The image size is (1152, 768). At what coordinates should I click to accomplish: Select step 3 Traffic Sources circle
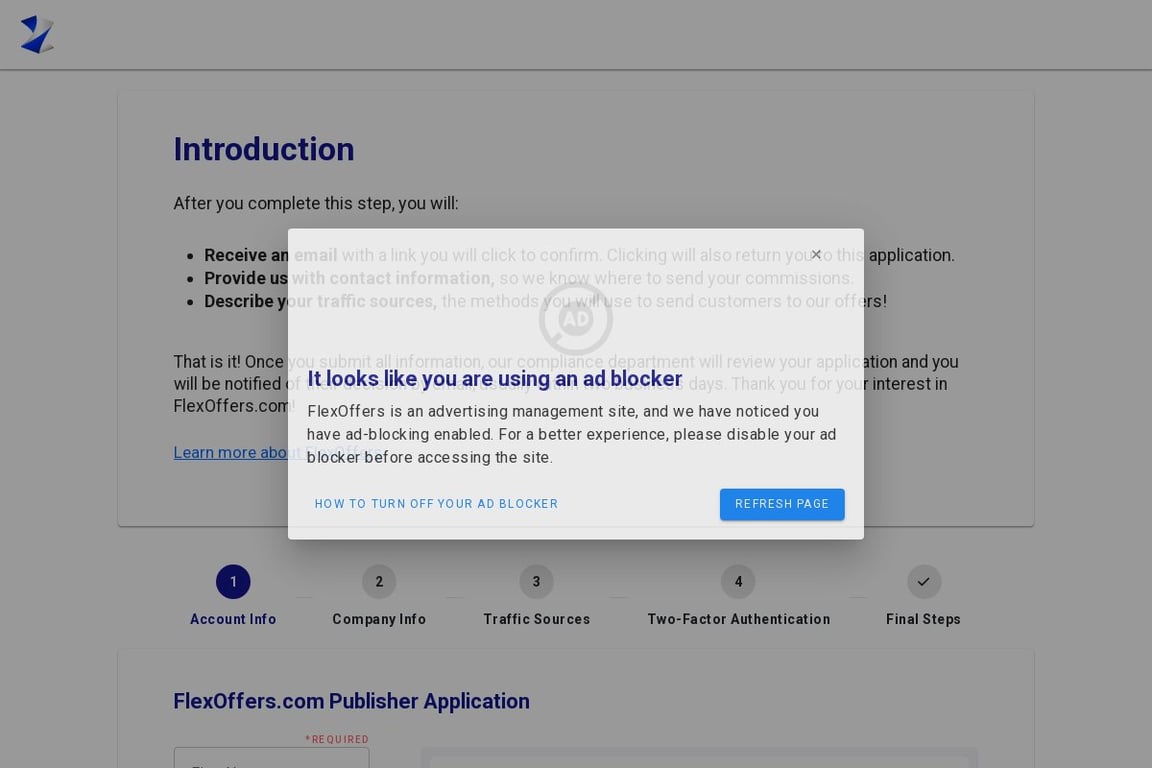point(536,582)
